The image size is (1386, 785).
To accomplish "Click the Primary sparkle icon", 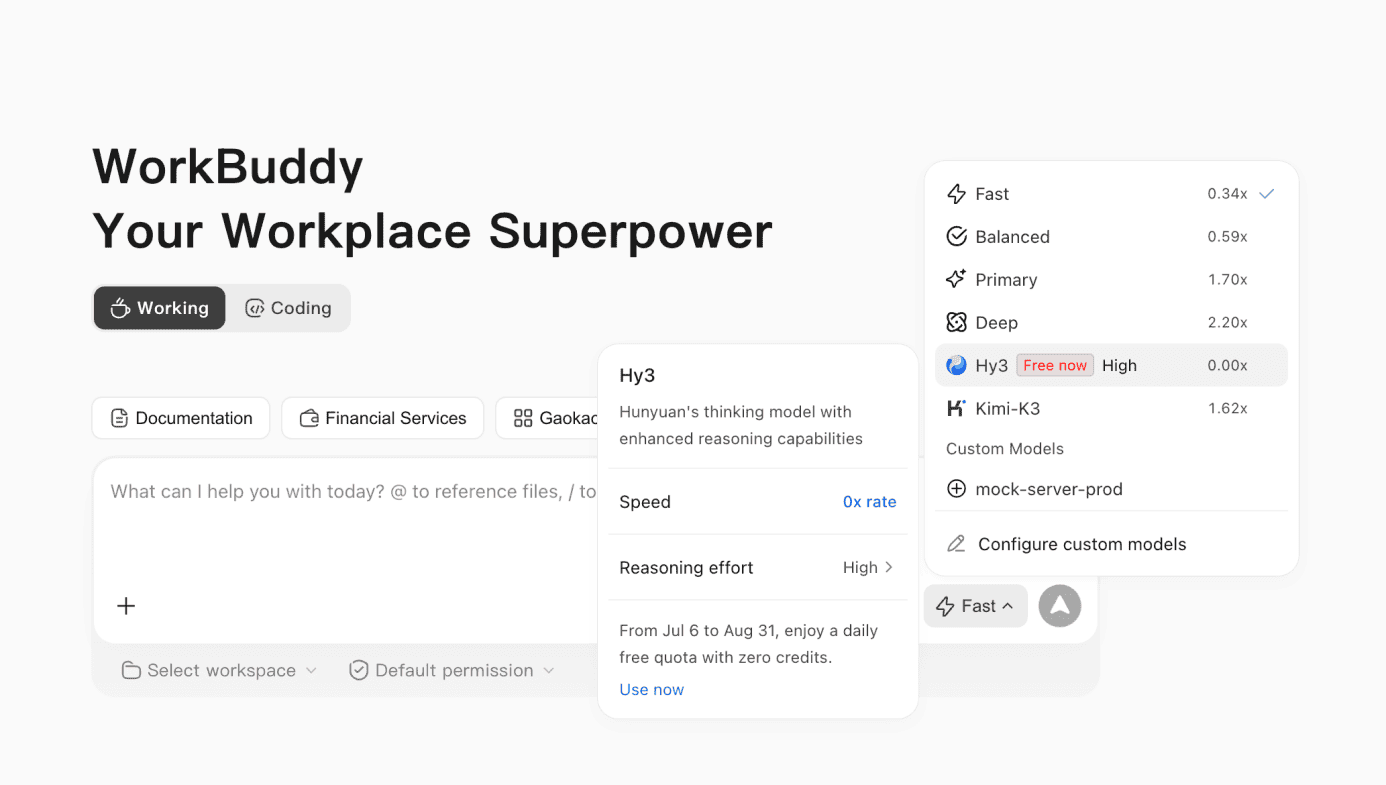I will click(x=957, y=280).
